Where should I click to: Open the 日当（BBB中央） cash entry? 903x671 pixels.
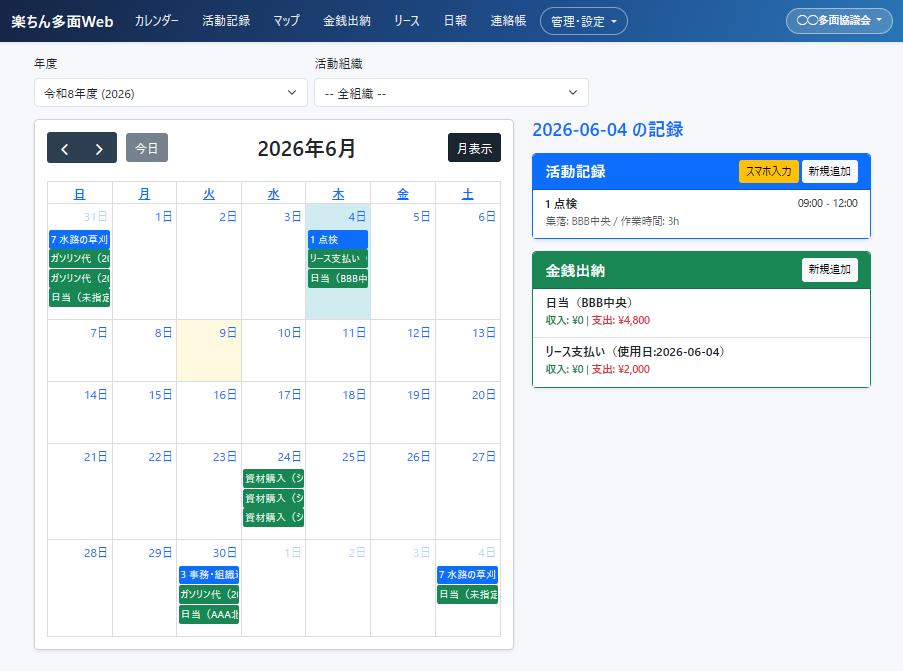click(x=701, y=312)
